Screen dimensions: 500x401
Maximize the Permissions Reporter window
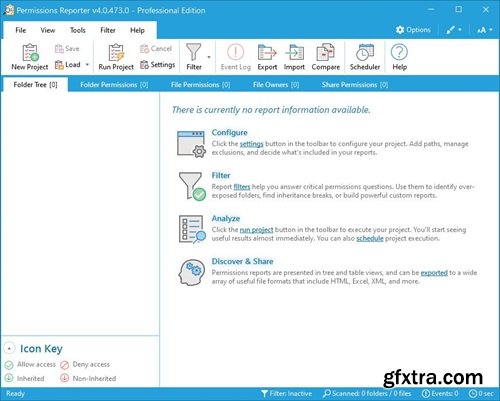coord(459,9)
